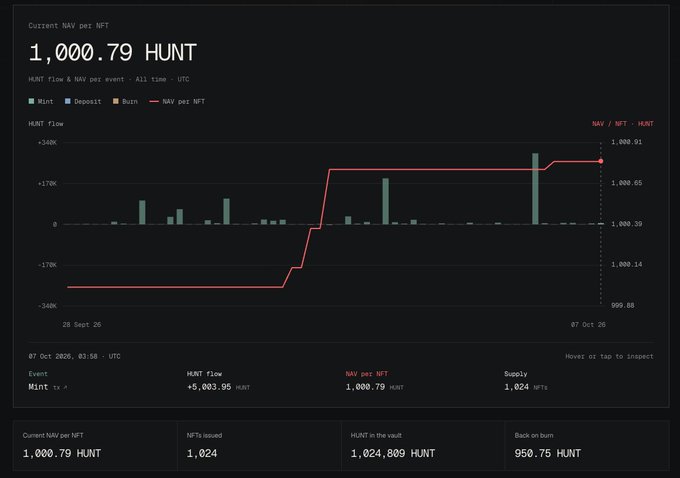Inspect the tallest mint bar near +340K
Image resolution: width=680 pixels, height=478 pixels.
pyautogui.click(x=535, y=189)
